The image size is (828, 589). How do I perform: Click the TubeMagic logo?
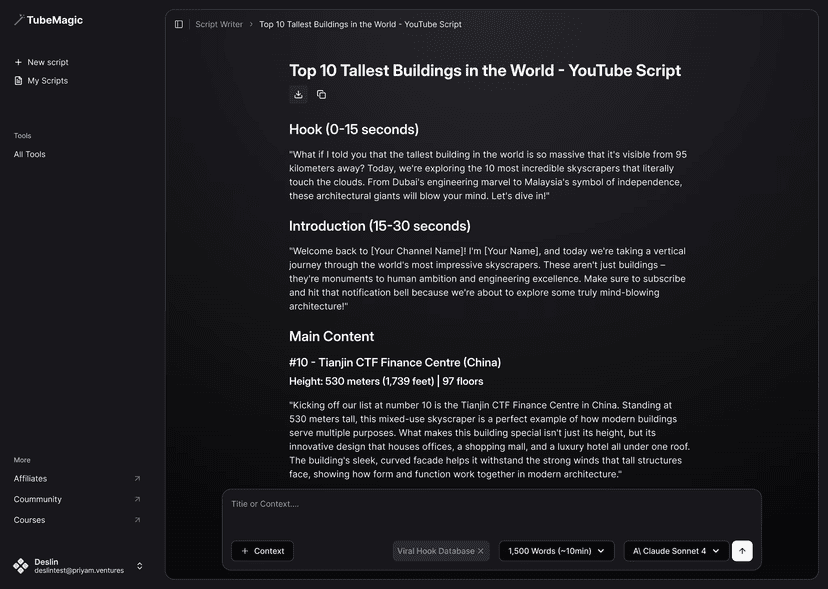(x=48, y=19)
